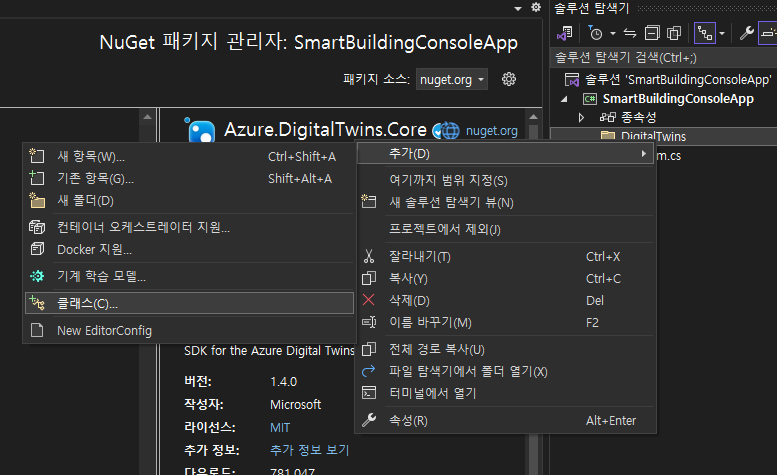Click the Azure.DigitalTwins.Core package title

pos(325,130)
